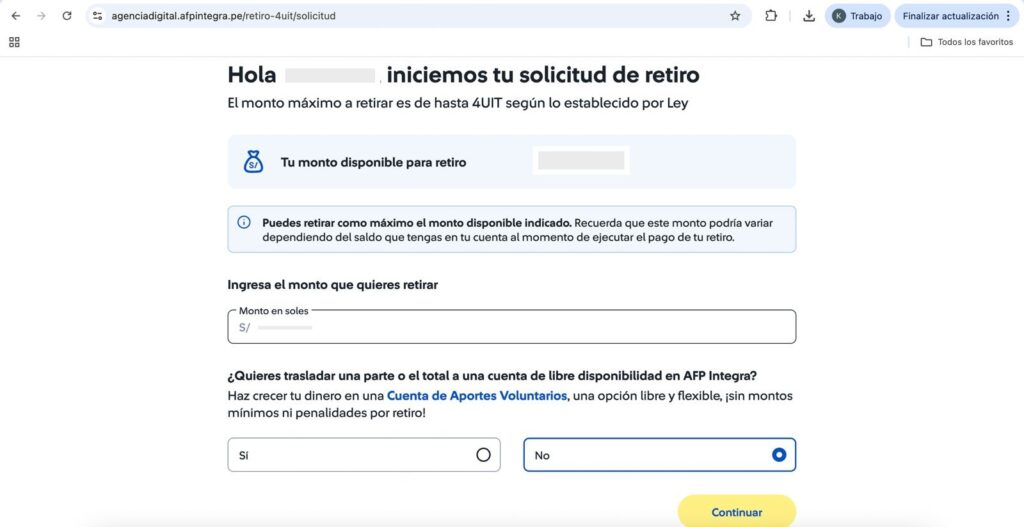The width and height of the screenshot is (1024, 527).
Task: Click the browser forward arrow
Action: click(41, 16)
